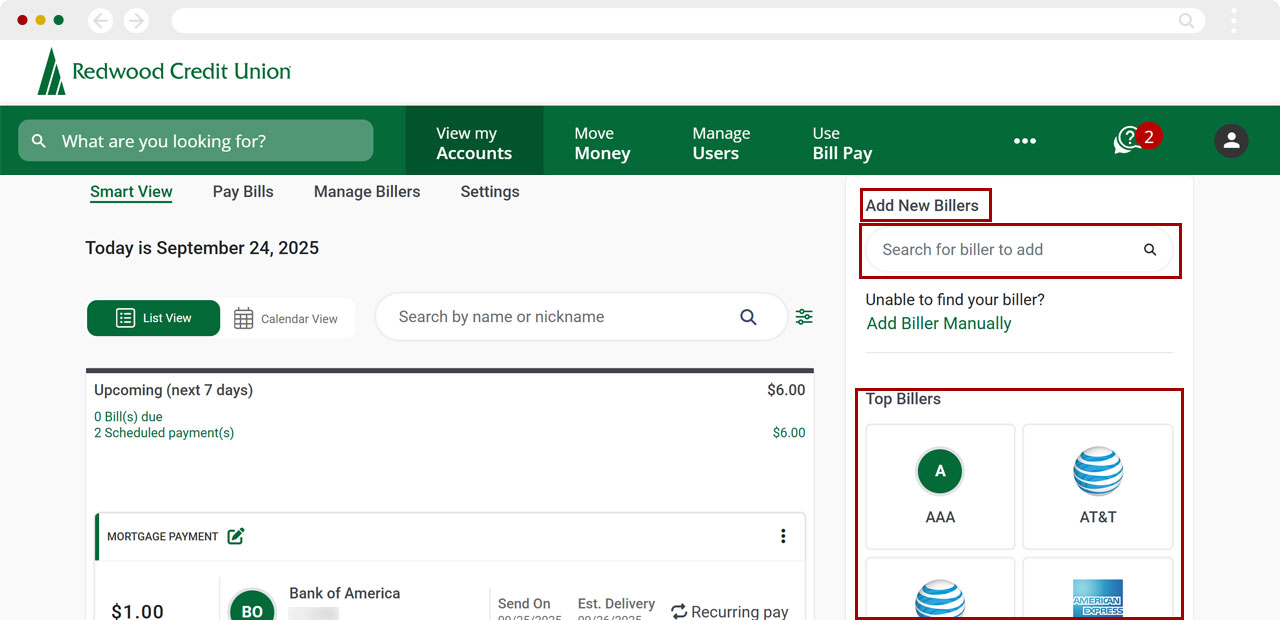This screenshot has width=1280, height=620.
Task: Open the overflow ellipsis in navigation bar
Action: pos(1024,140)
